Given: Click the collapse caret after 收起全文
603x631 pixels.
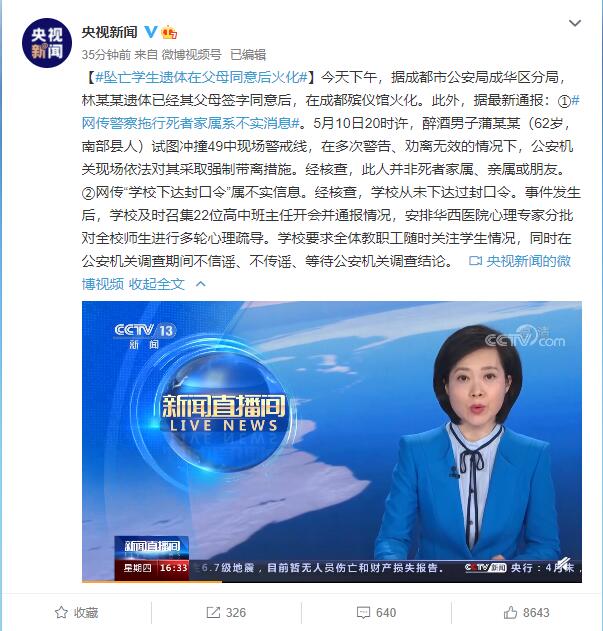Looking at the screenshot, I should click(x=200, y=284).
